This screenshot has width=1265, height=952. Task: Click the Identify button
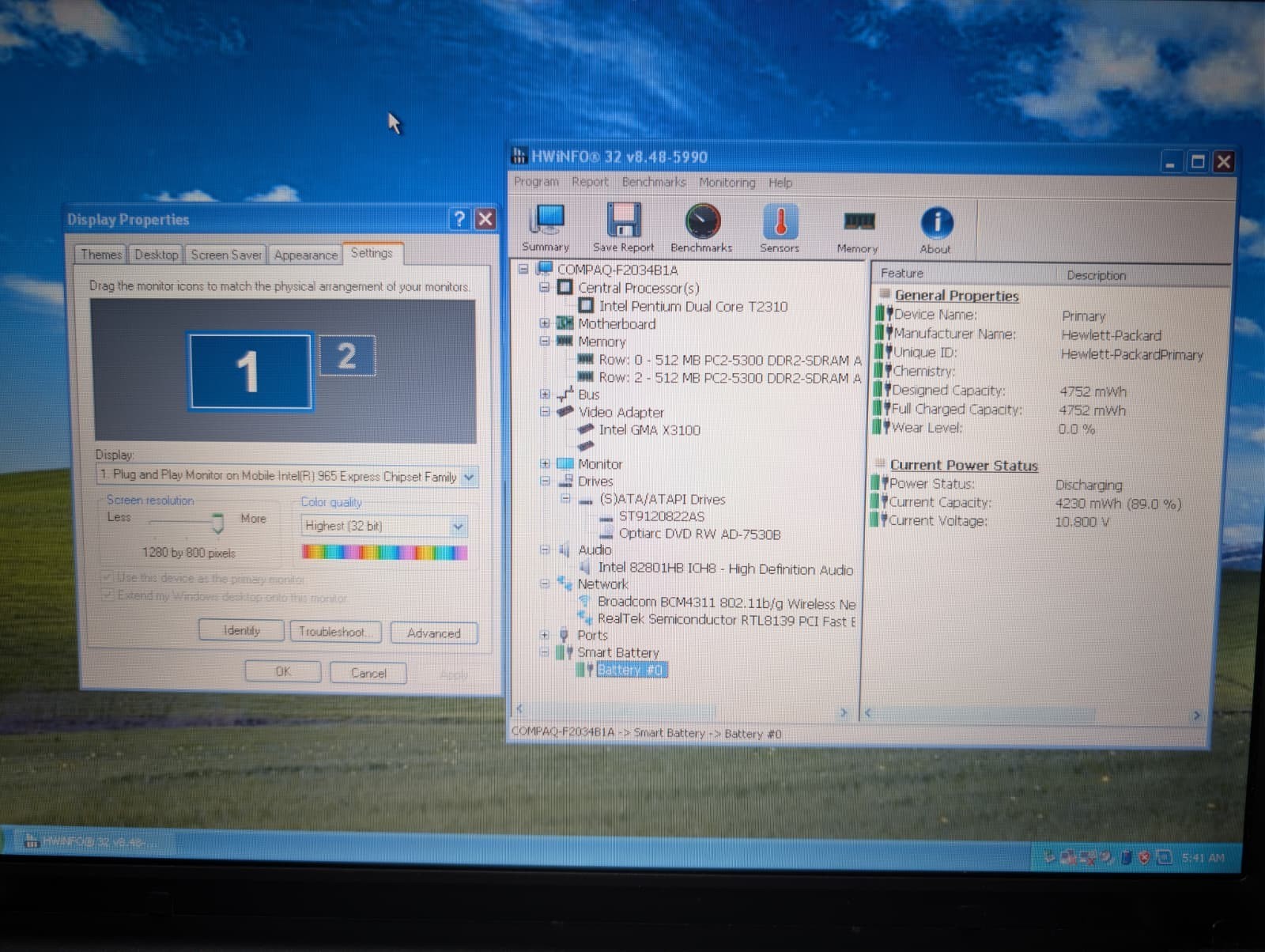pos(241,630)
